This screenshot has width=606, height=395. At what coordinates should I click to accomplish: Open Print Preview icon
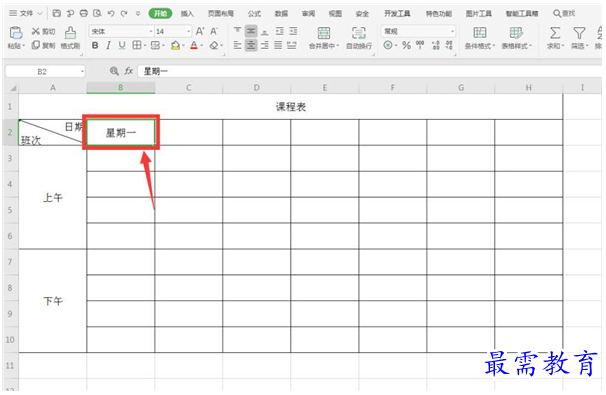click(x=97, y=14)
